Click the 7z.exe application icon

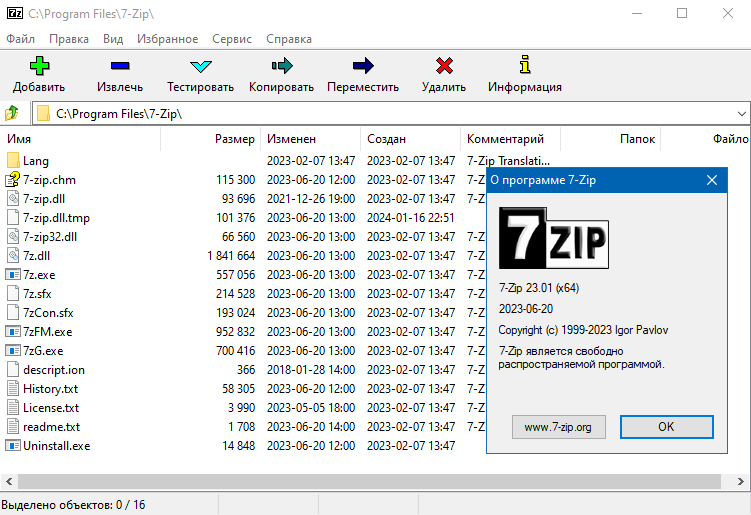tap(13, 275)
